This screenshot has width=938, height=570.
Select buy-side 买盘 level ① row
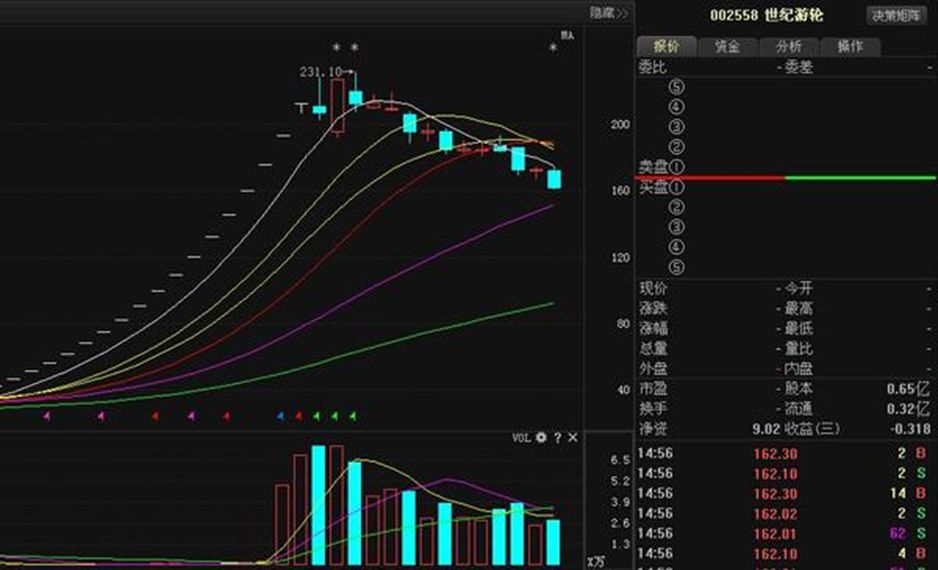785,188
